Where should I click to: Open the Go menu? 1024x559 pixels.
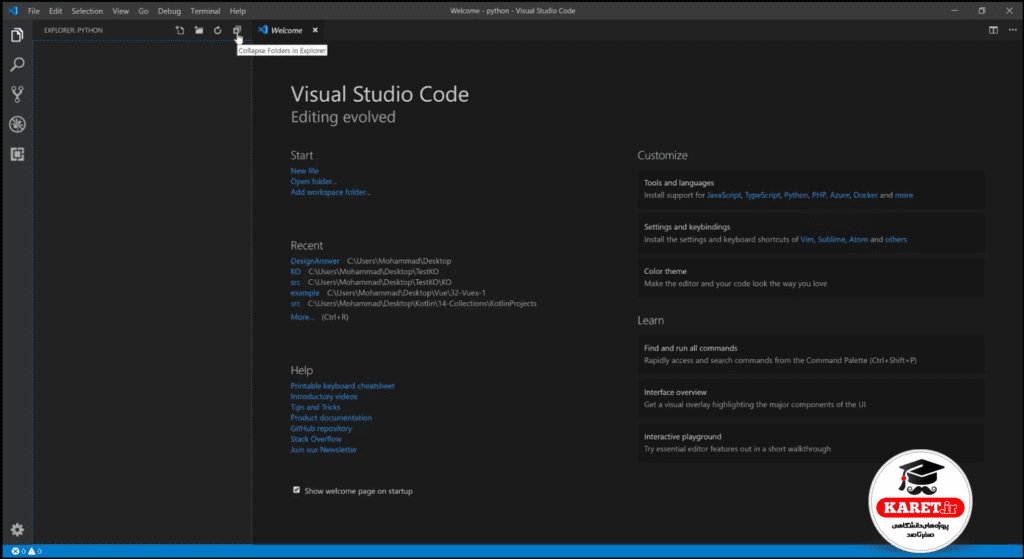pyautogui.click(x=143, y=11)
